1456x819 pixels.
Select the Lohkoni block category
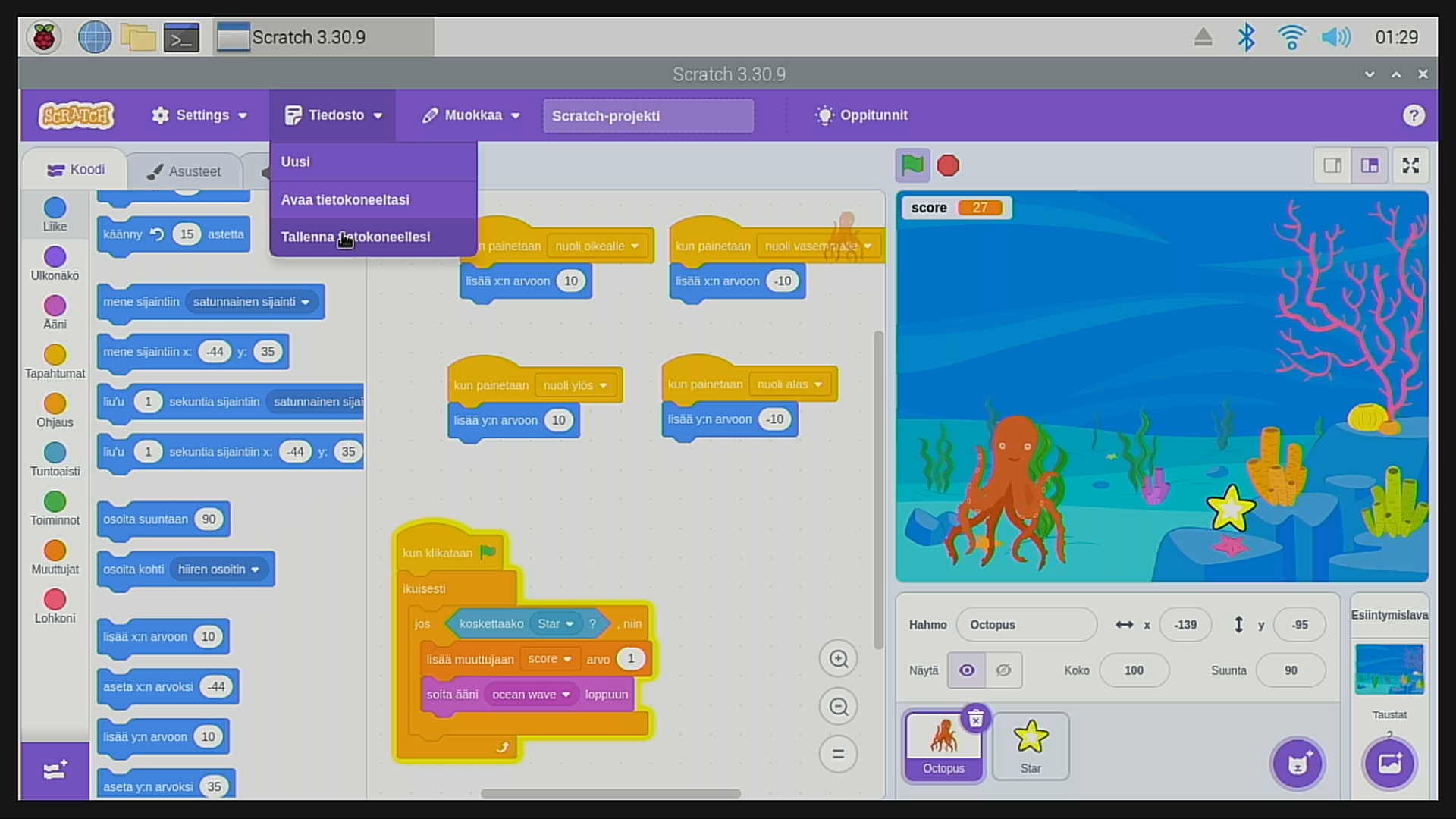(55, 607)
